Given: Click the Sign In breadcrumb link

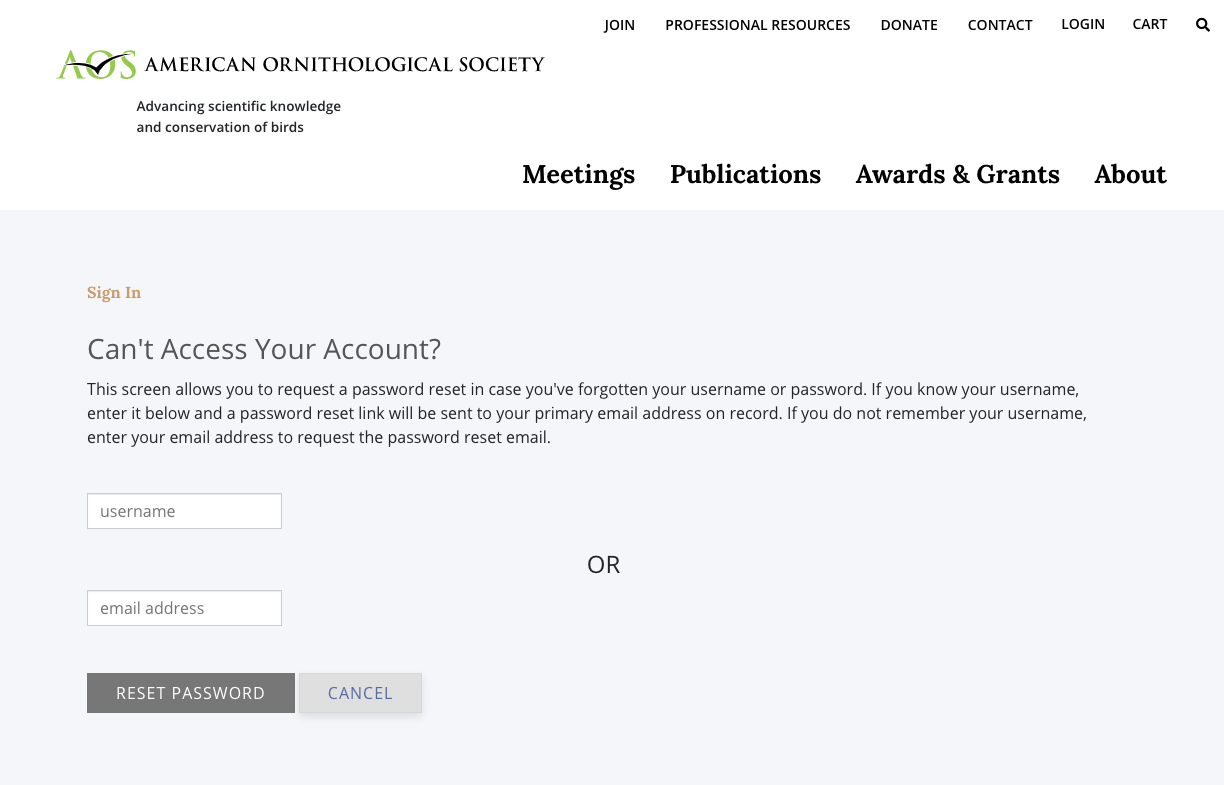Looking at the screenshot, I should coord(114,293).
